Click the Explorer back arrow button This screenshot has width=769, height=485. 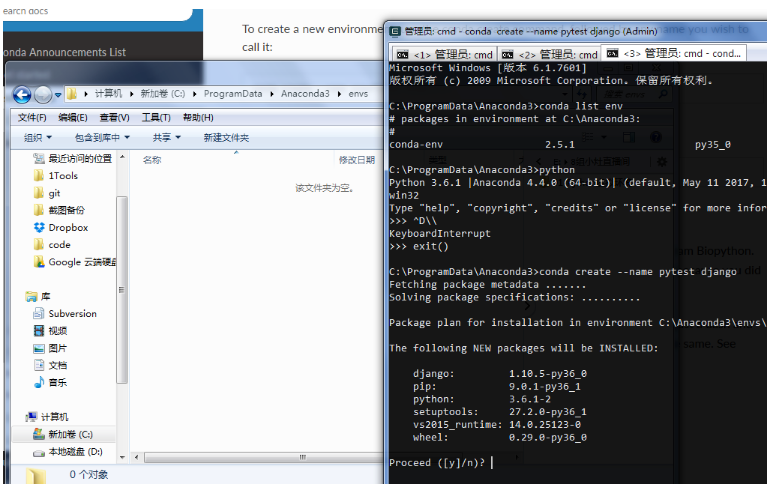22,94
